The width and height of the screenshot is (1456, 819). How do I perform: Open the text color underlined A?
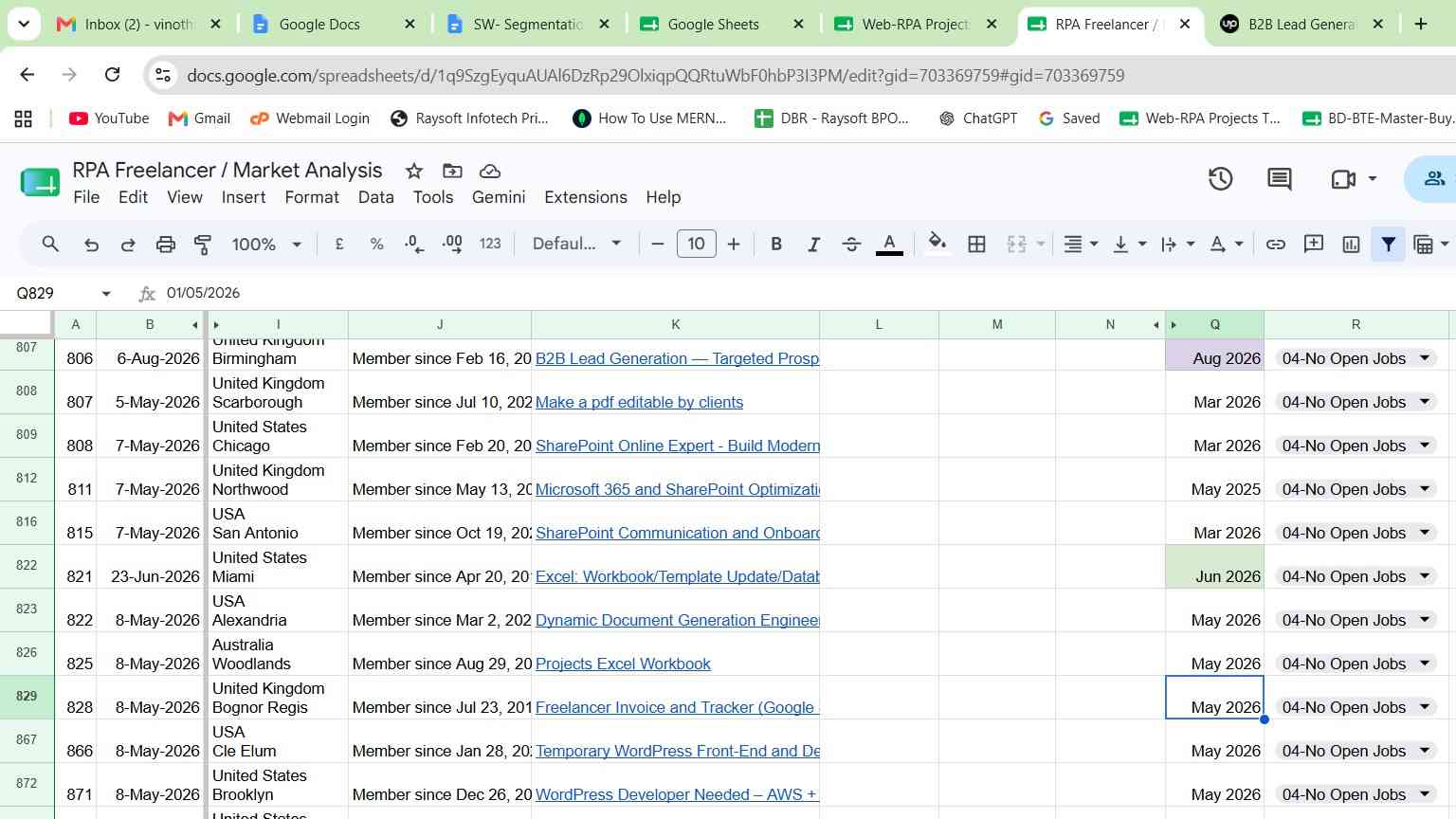pos(888,245)
